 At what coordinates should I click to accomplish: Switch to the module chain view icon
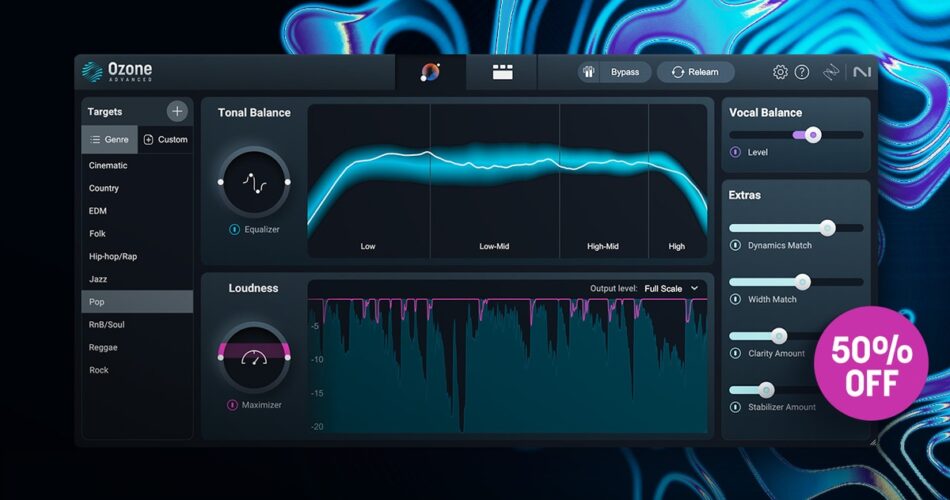502,72
